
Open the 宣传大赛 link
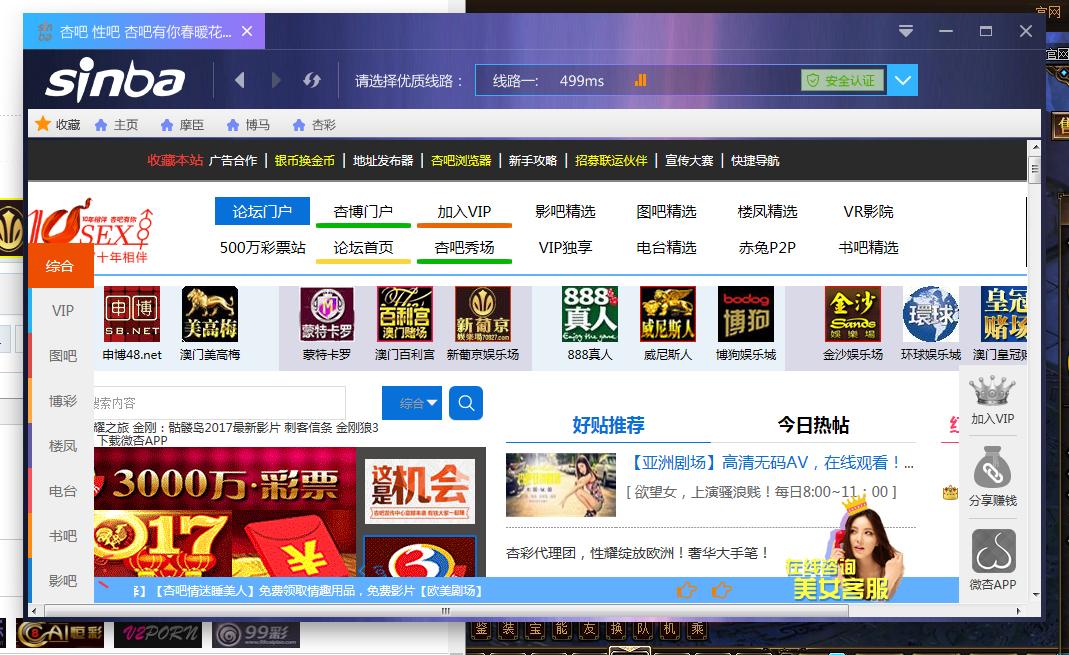coord(689,160)
